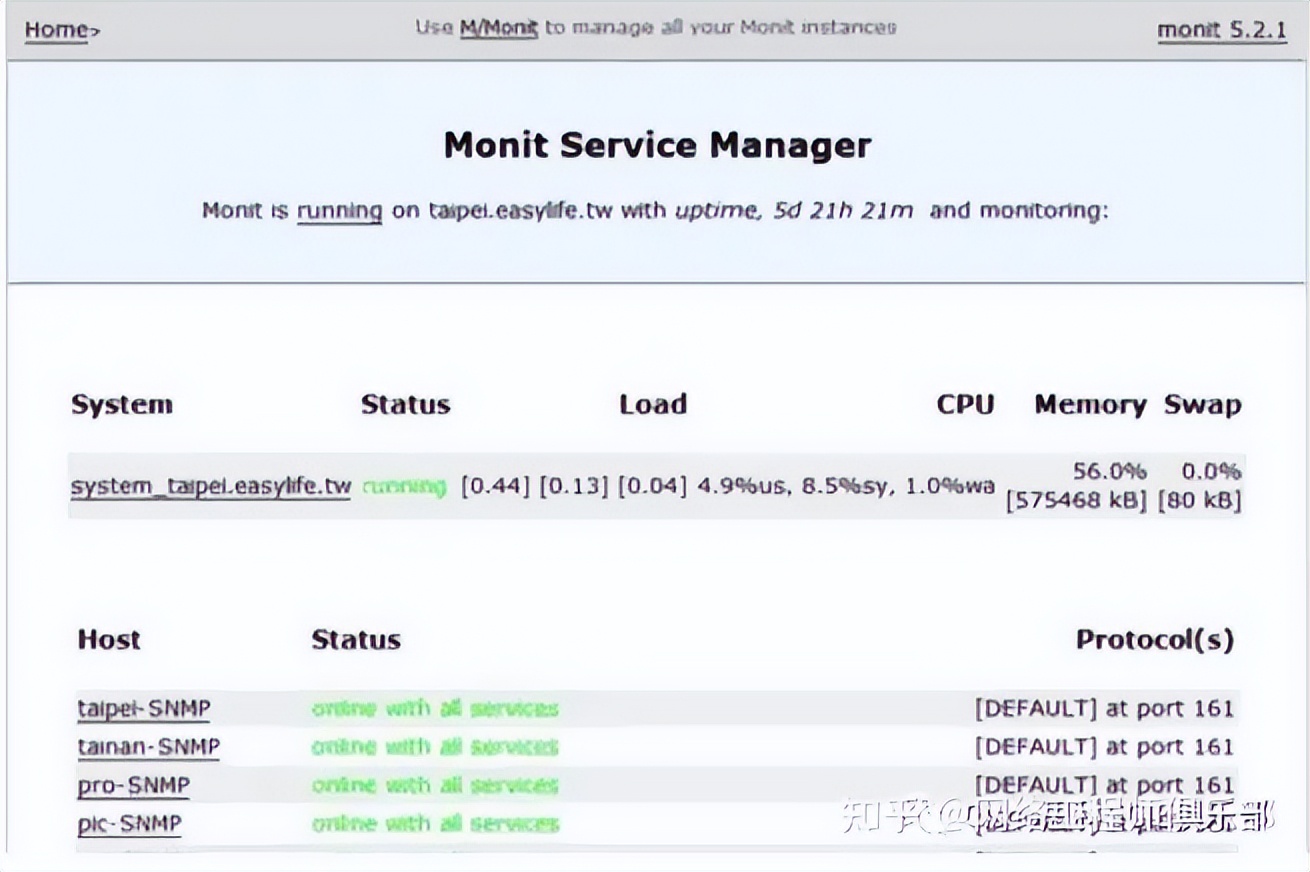This screenshot has width=1310, height=872.
Task: Click the monit 5.2.1 version link
Action: (x=1221, y=30)
